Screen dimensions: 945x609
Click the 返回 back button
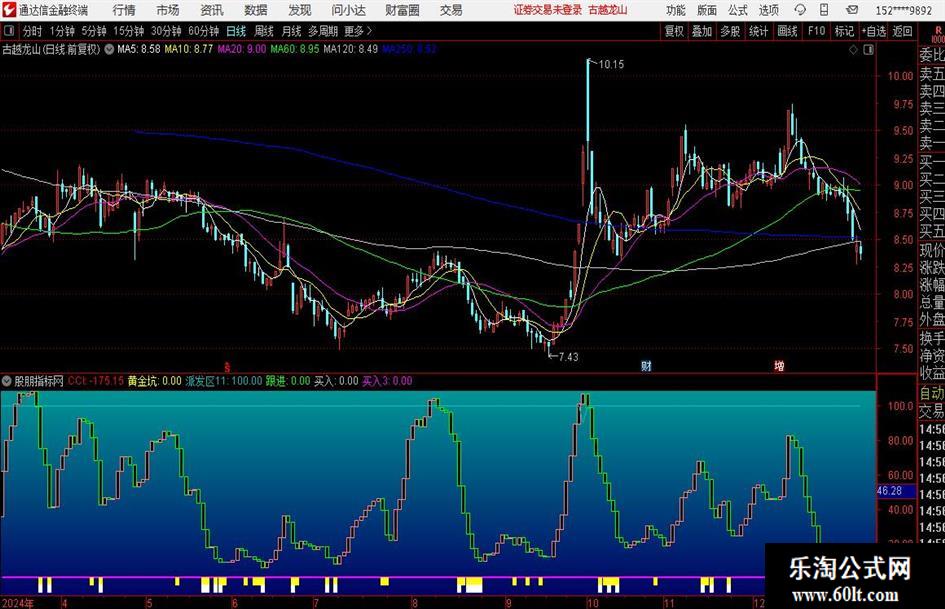click(902, 31)
